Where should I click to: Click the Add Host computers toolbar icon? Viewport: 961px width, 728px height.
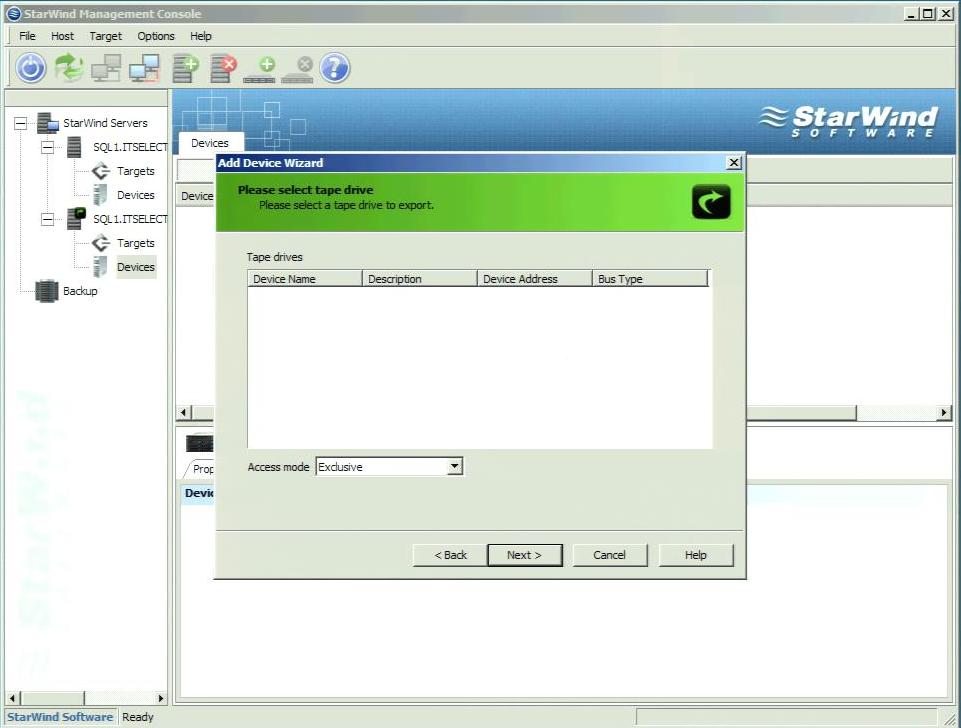point(106,67)
